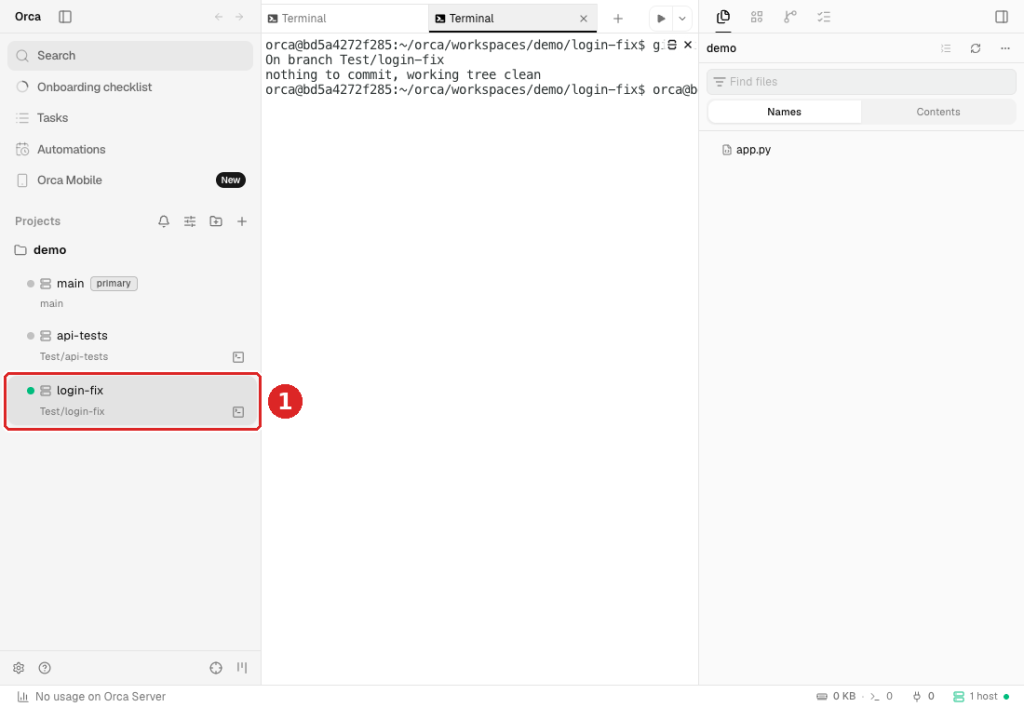The width and height of the screenshot is (1024, 707).
Task: Click the run play button
Action: click(661, 18)
